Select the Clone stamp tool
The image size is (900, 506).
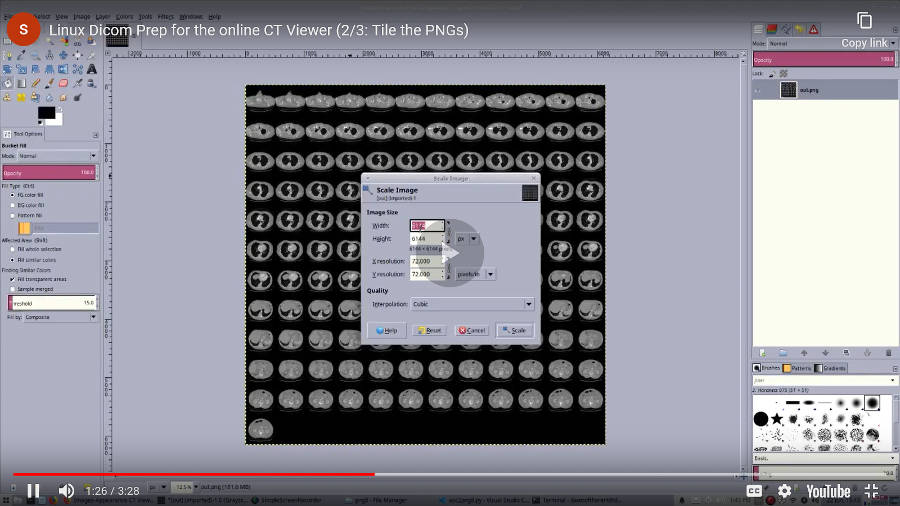(x=7, y=98)
